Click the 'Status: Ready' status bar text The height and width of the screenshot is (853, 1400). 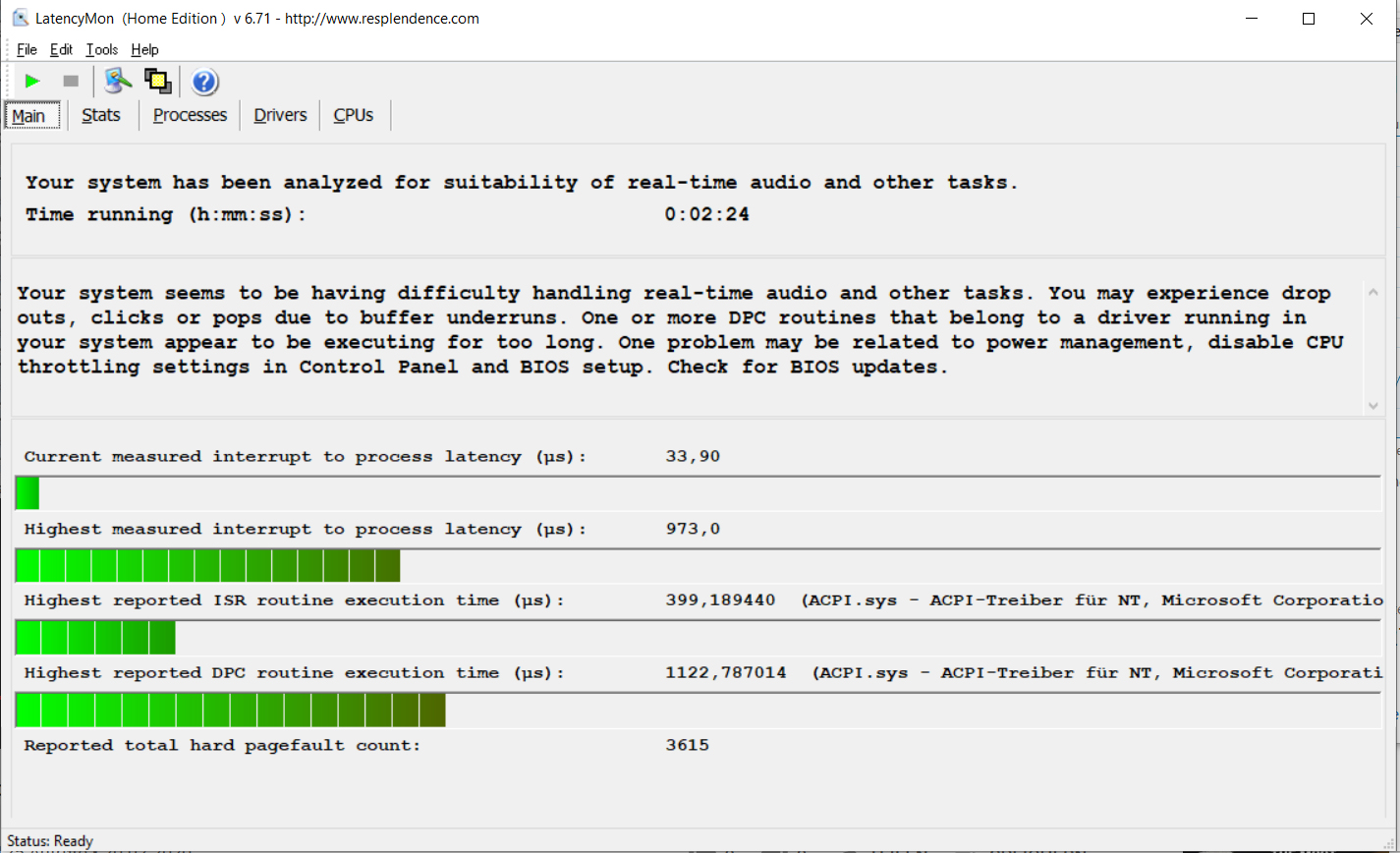50,841
